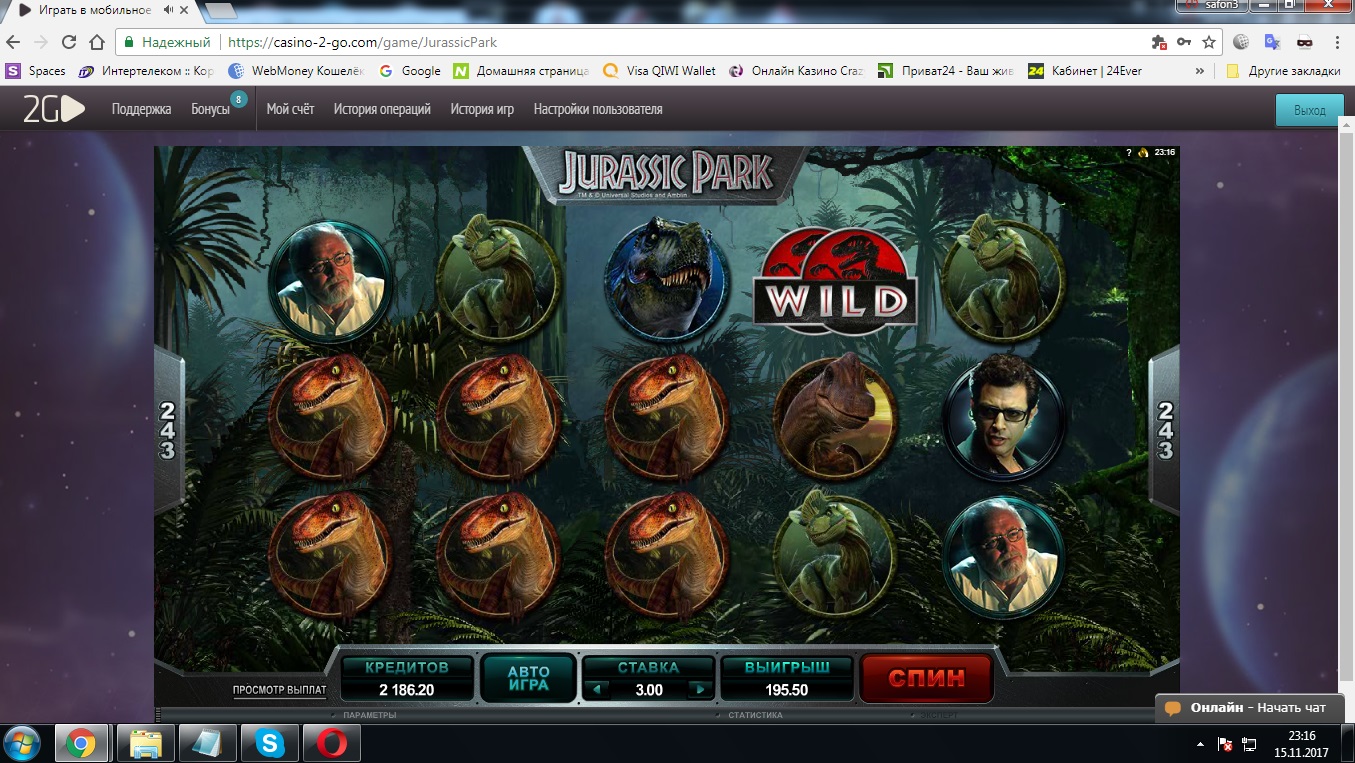Open the Кабинет 24Ever bookmark
The height and width of the screenshot is (763, 1355).
click(1085, 71)
